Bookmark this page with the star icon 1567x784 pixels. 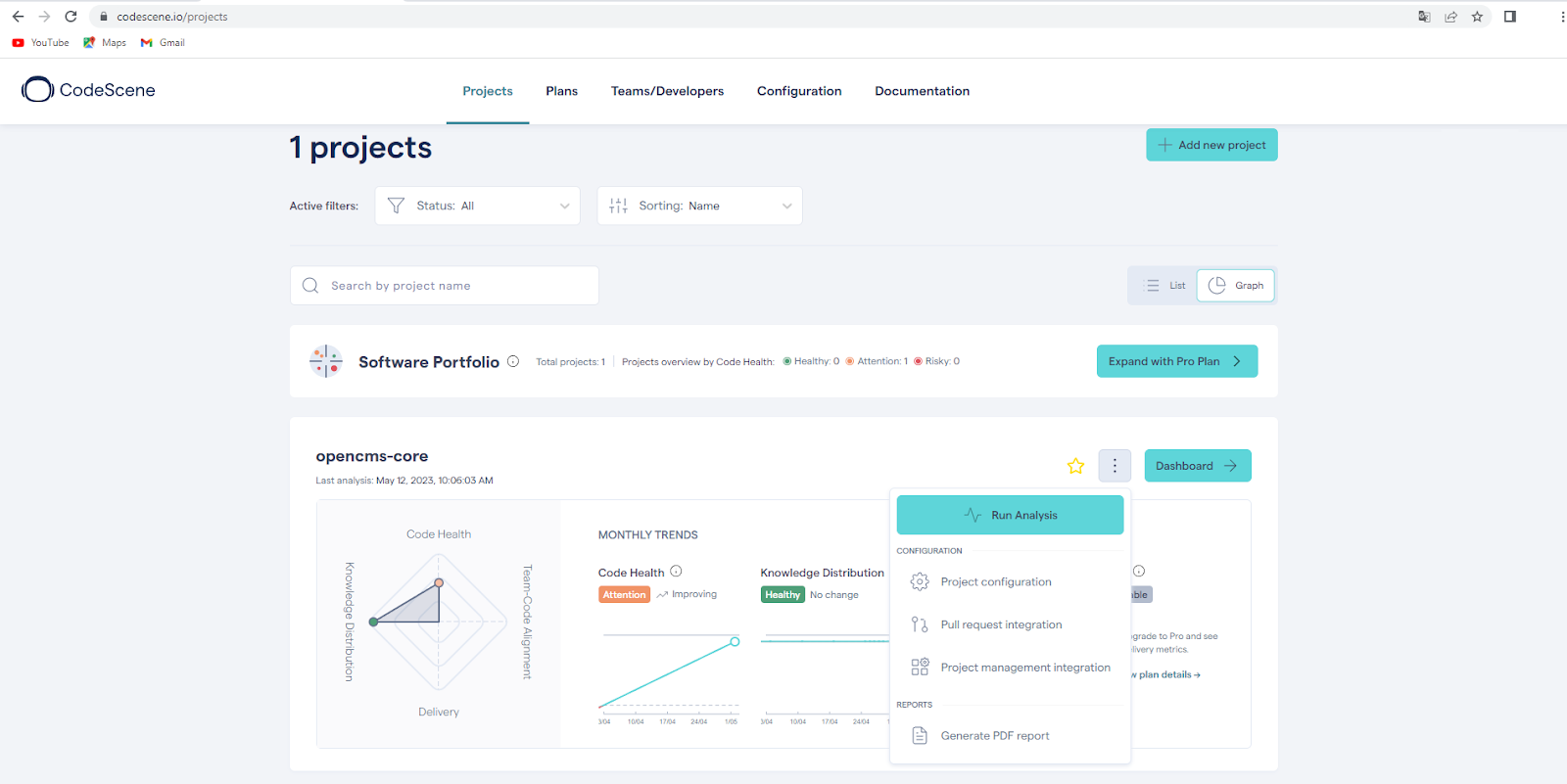tap(1477, 17)
